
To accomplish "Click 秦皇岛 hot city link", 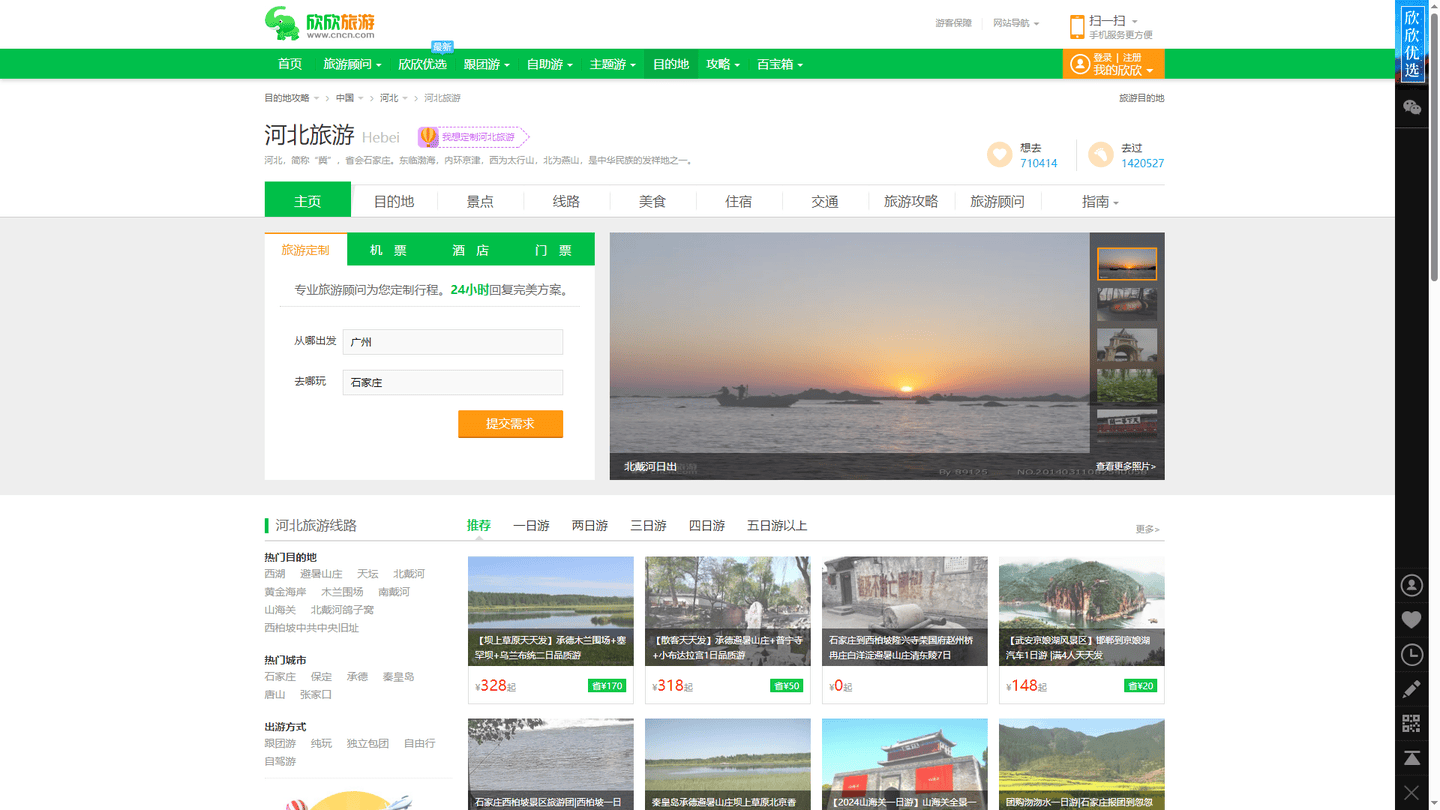I will point(398,677).
